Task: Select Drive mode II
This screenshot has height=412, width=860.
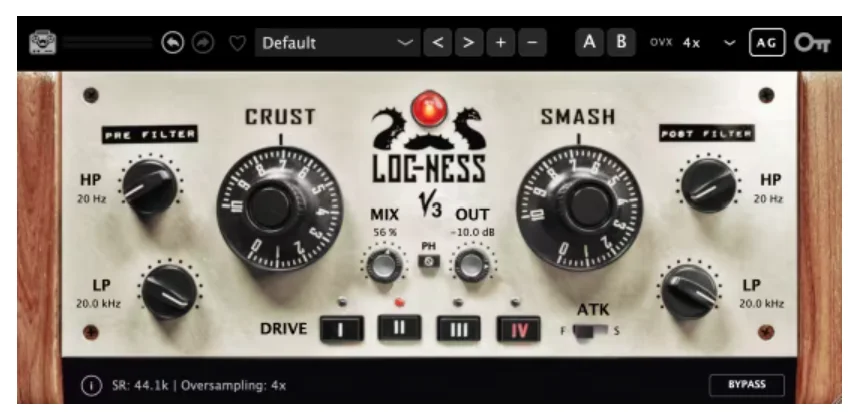Action: click(x=399, y=328)
